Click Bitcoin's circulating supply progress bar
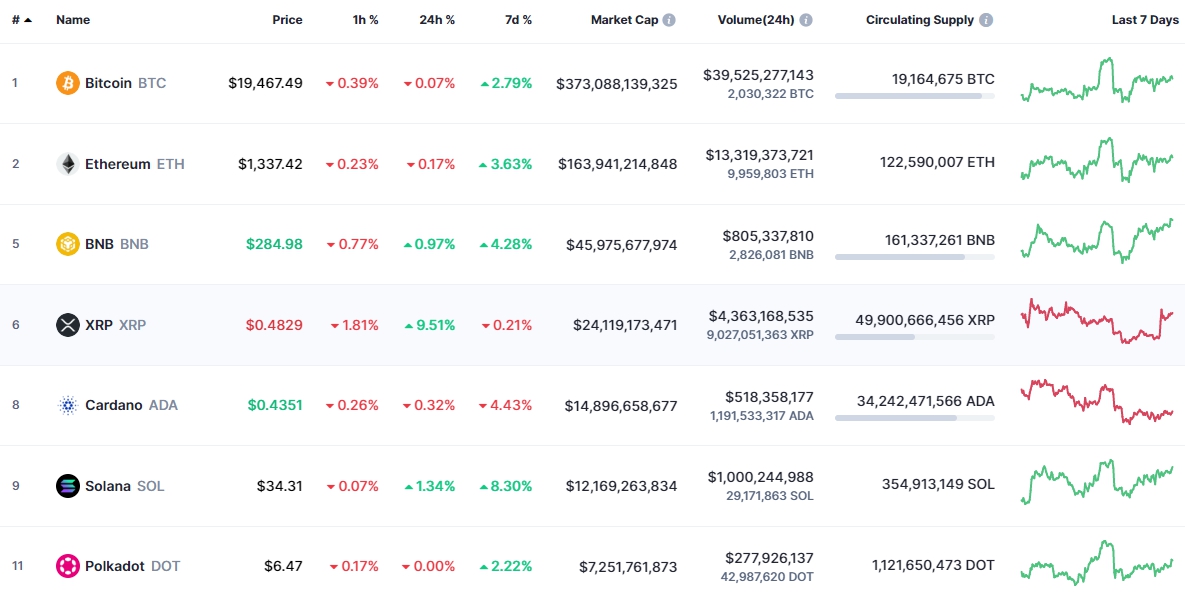Viewport: 1185px width, 600px height. pyautogui.click(x=914, y=96)
